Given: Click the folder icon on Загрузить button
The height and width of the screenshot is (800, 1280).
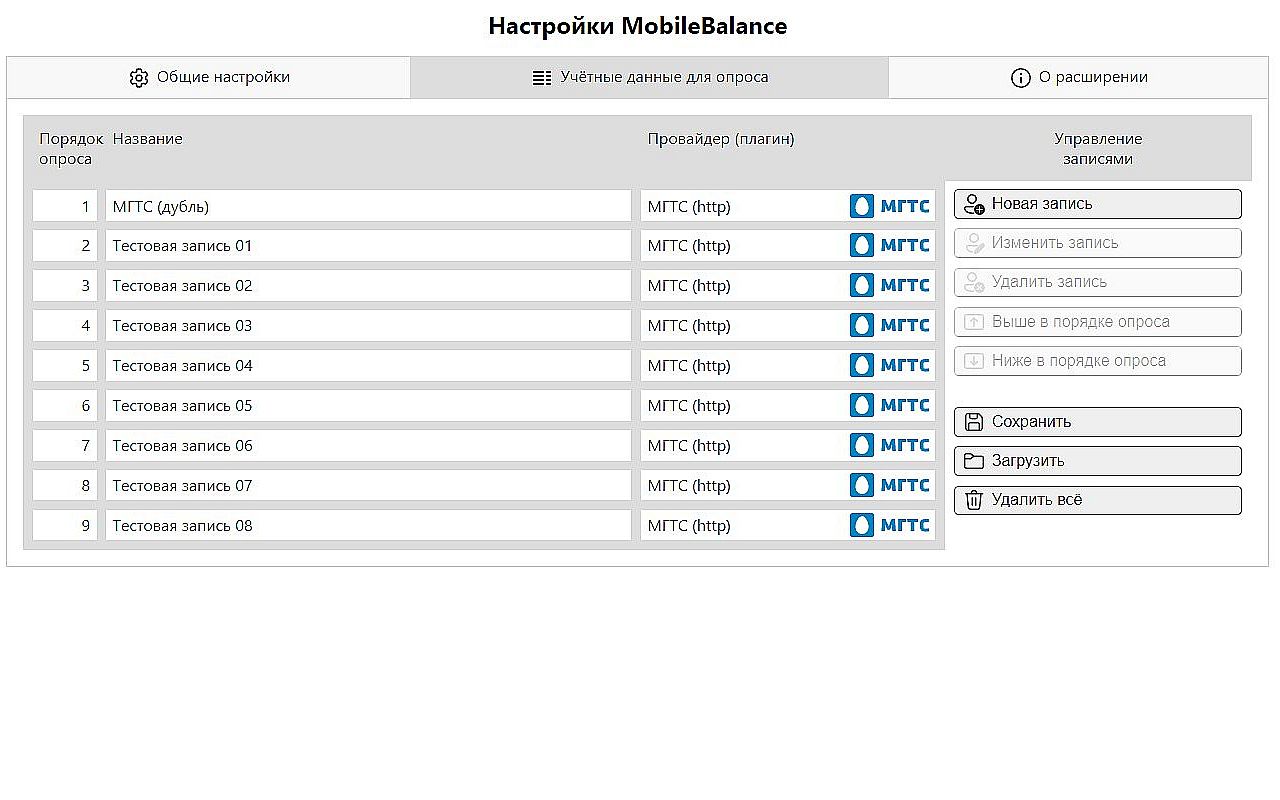Looking at the screenshot, I should pyautogui.click(x=974, y=460).
